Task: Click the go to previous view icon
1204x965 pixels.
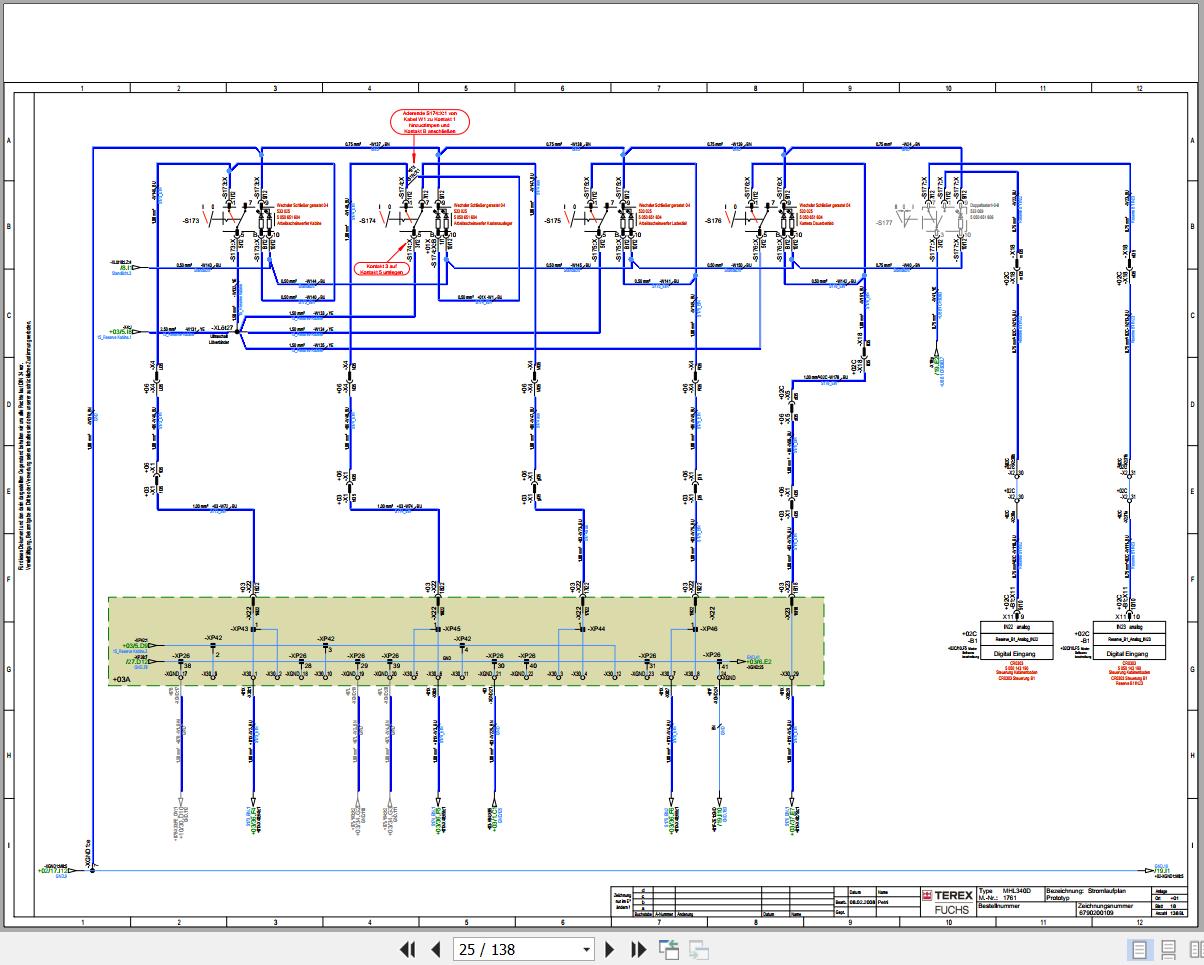Action: click(x=668, y=949)
